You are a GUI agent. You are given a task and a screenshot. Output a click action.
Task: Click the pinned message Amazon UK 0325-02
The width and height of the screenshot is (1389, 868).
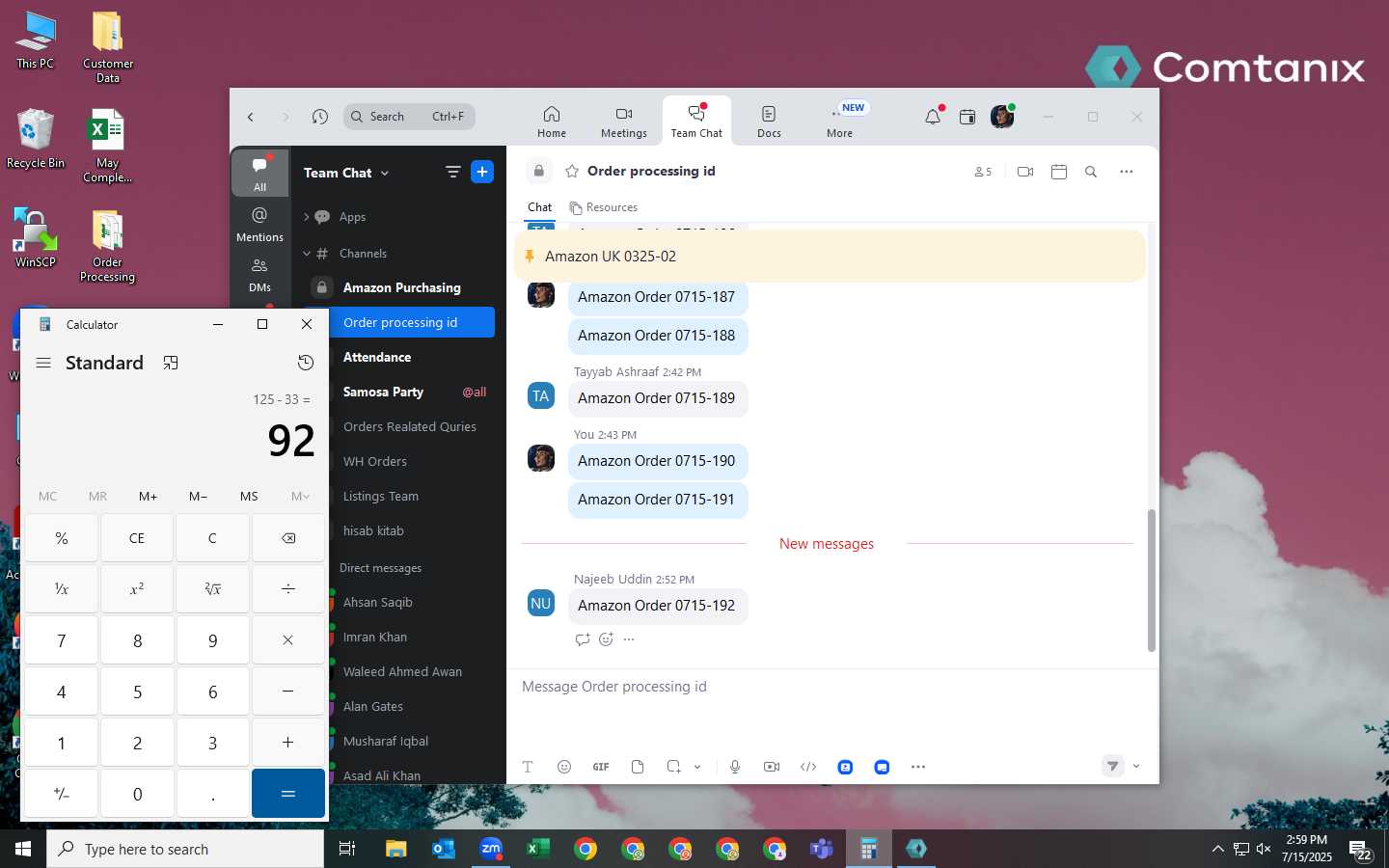(x=830, y=257)
